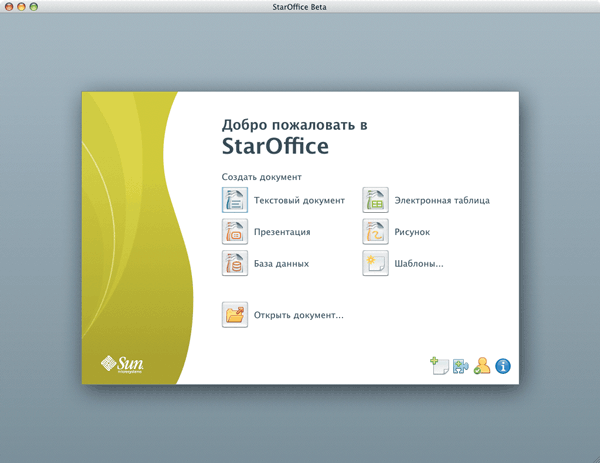Click the Текстовый документ icon

(x=235, y=200)
